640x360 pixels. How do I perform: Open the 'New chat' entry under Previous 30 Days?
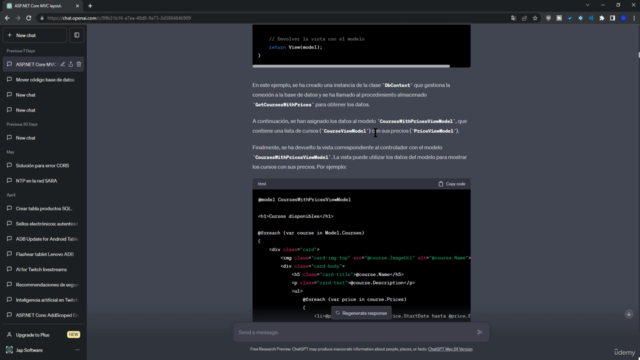coord(43,138)
